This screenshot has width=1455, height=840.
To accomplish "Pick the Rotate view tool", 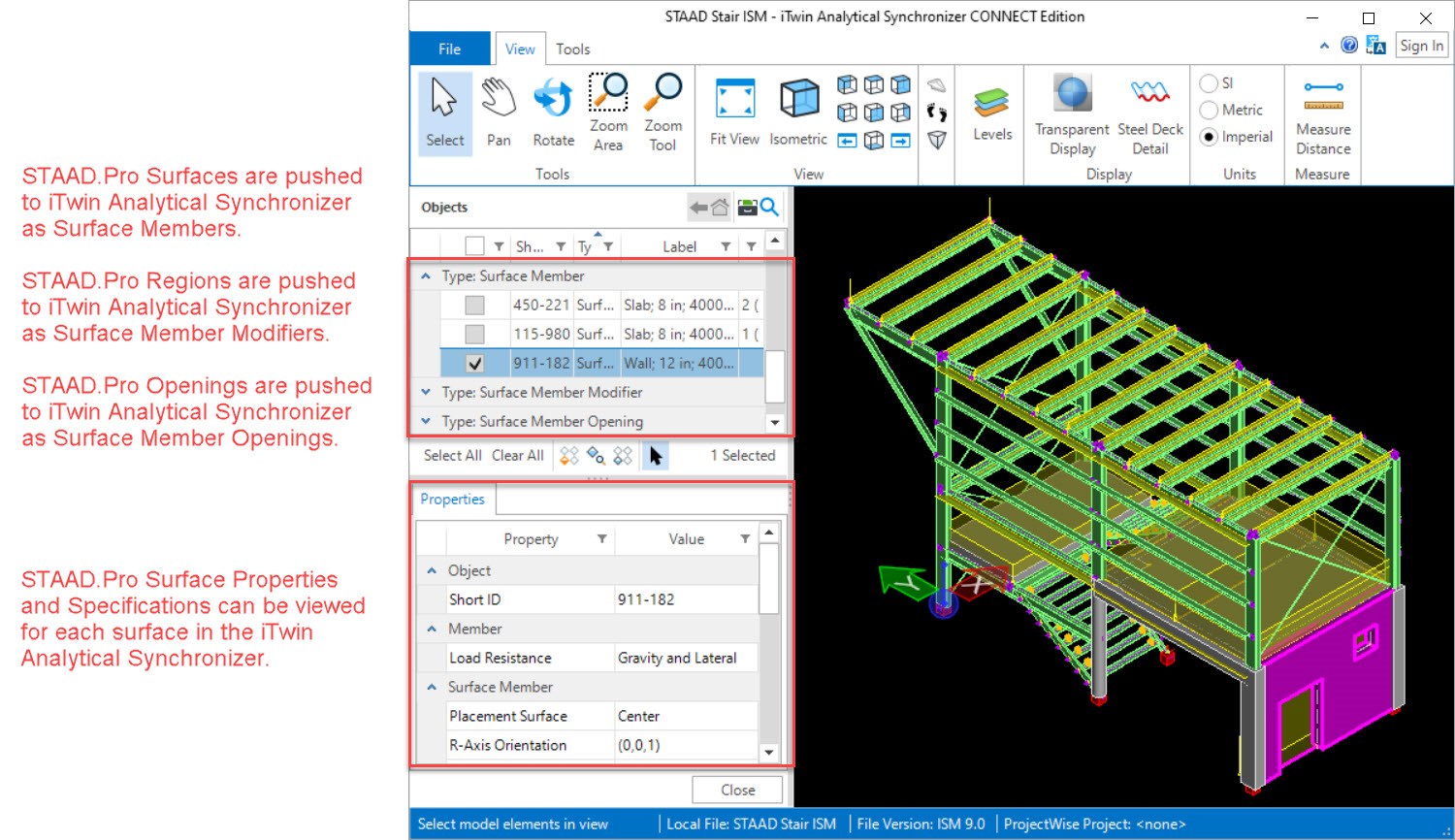I will (x=553, y=113).
